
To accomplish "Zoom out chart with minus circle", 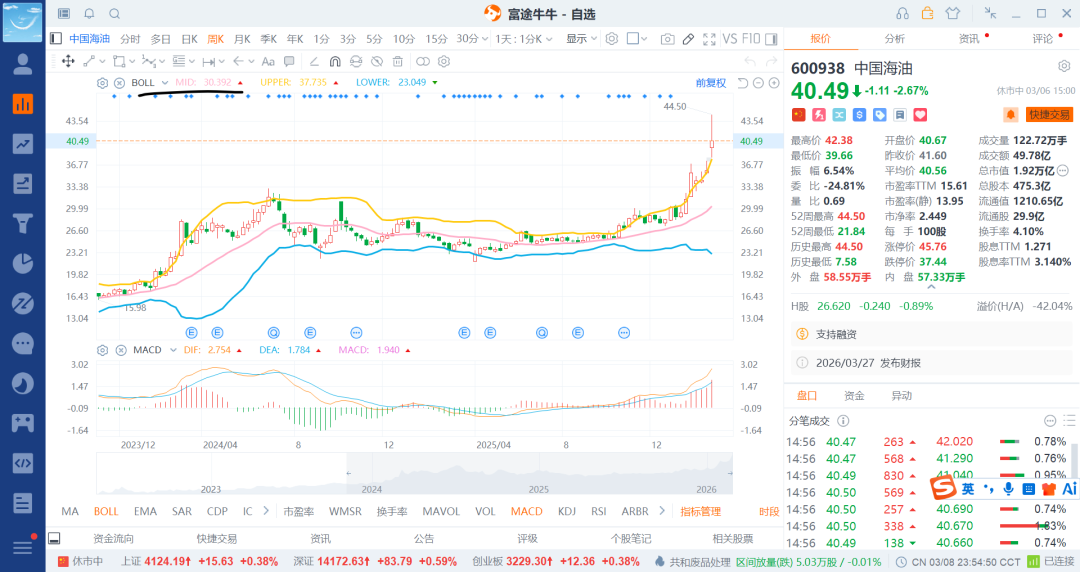I will 758,83.
